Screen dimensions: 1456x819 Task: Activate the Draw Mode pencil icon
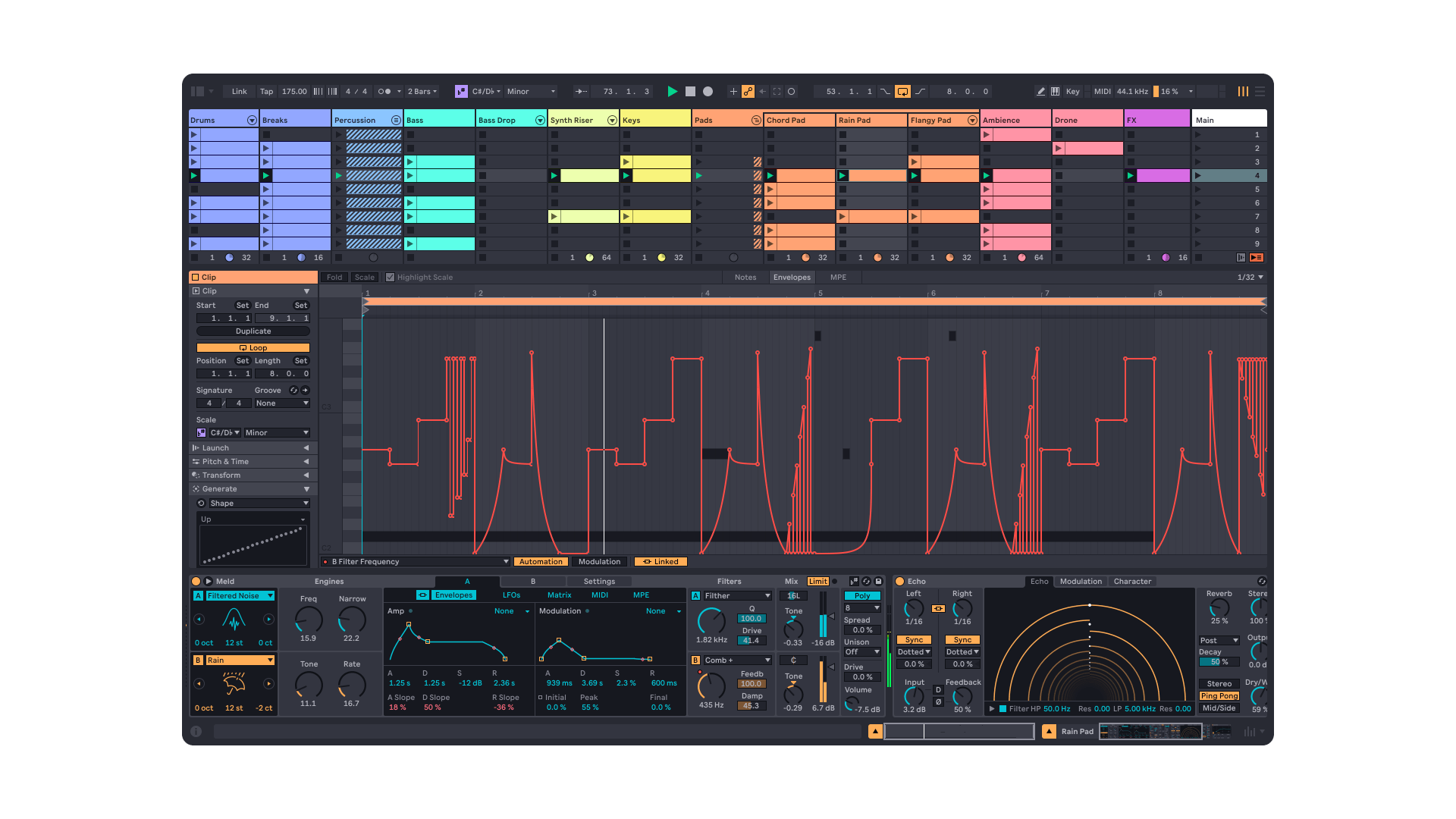[x=1041, y=91]
